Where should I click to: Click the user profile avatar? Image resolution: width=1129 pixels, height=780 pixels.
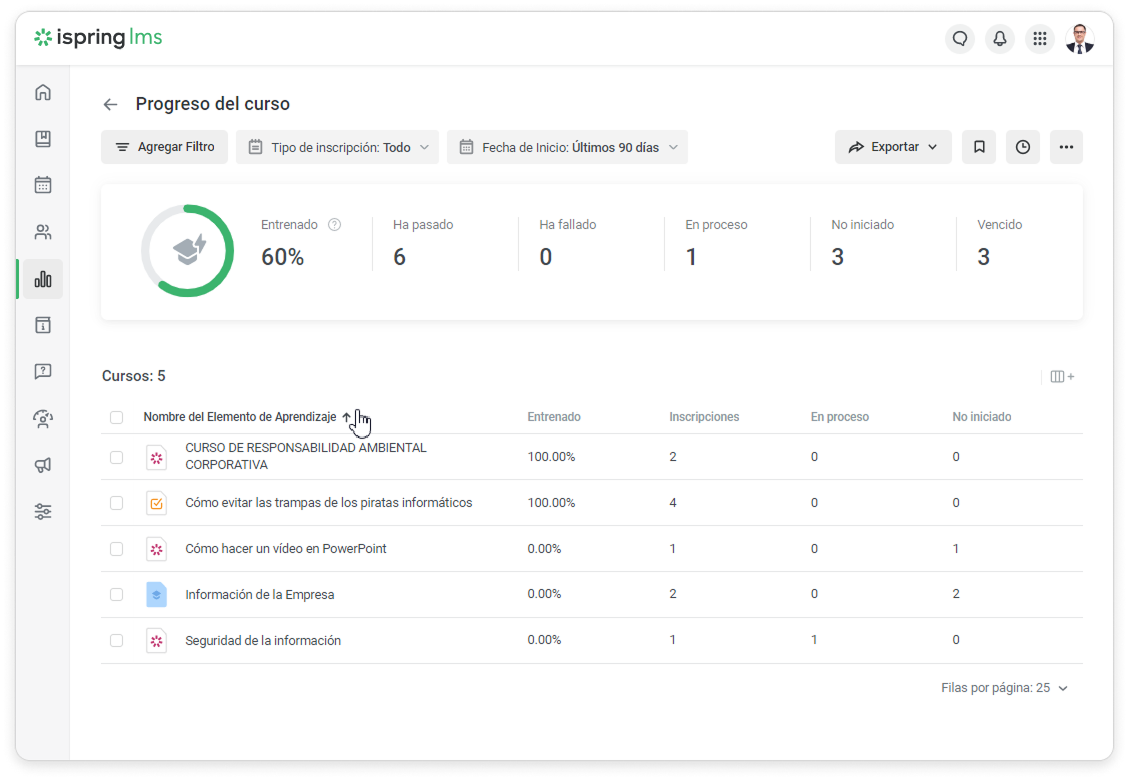(1080, 39)
